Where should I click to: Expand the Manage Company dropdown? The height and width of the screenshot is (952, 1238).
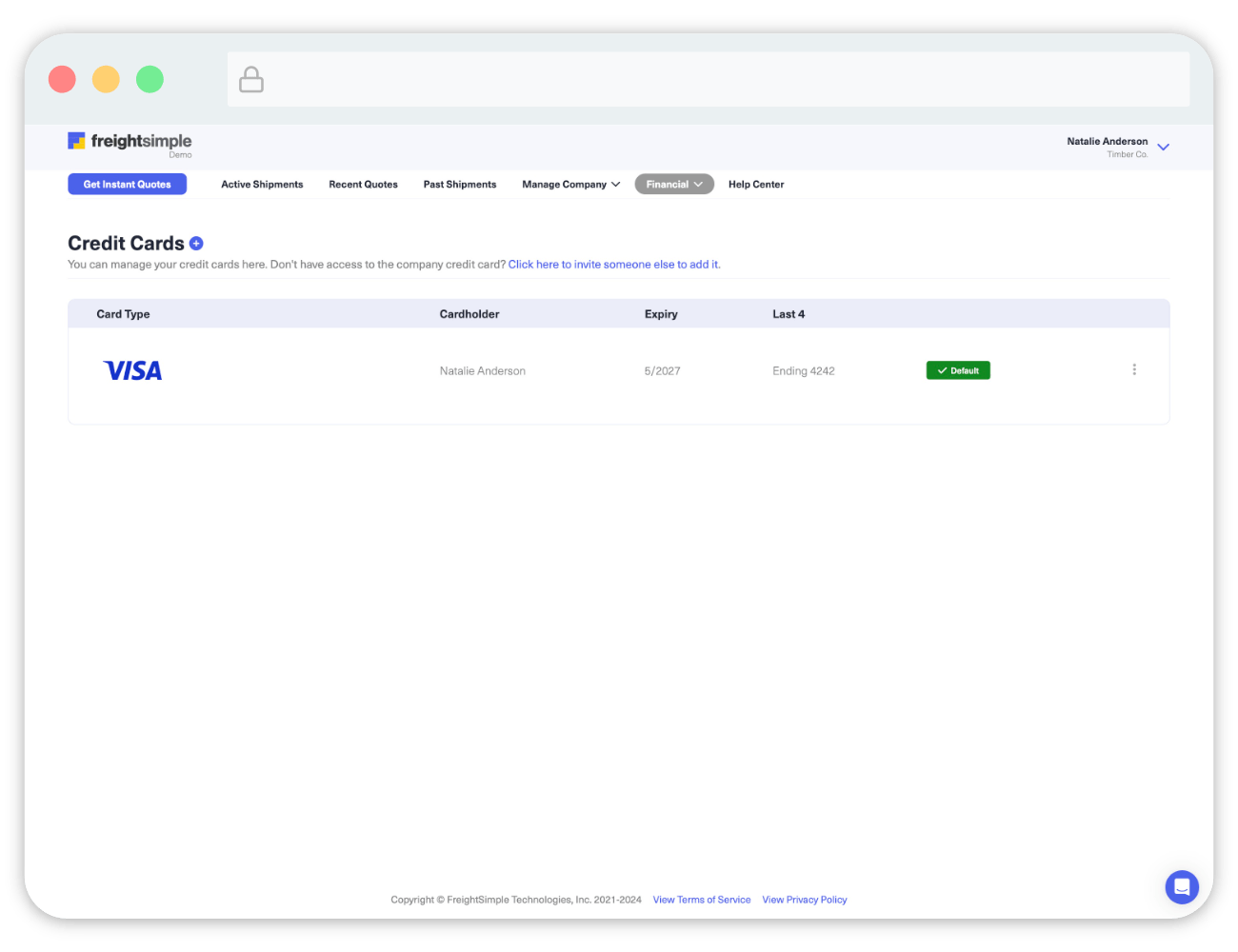[570, 185]
